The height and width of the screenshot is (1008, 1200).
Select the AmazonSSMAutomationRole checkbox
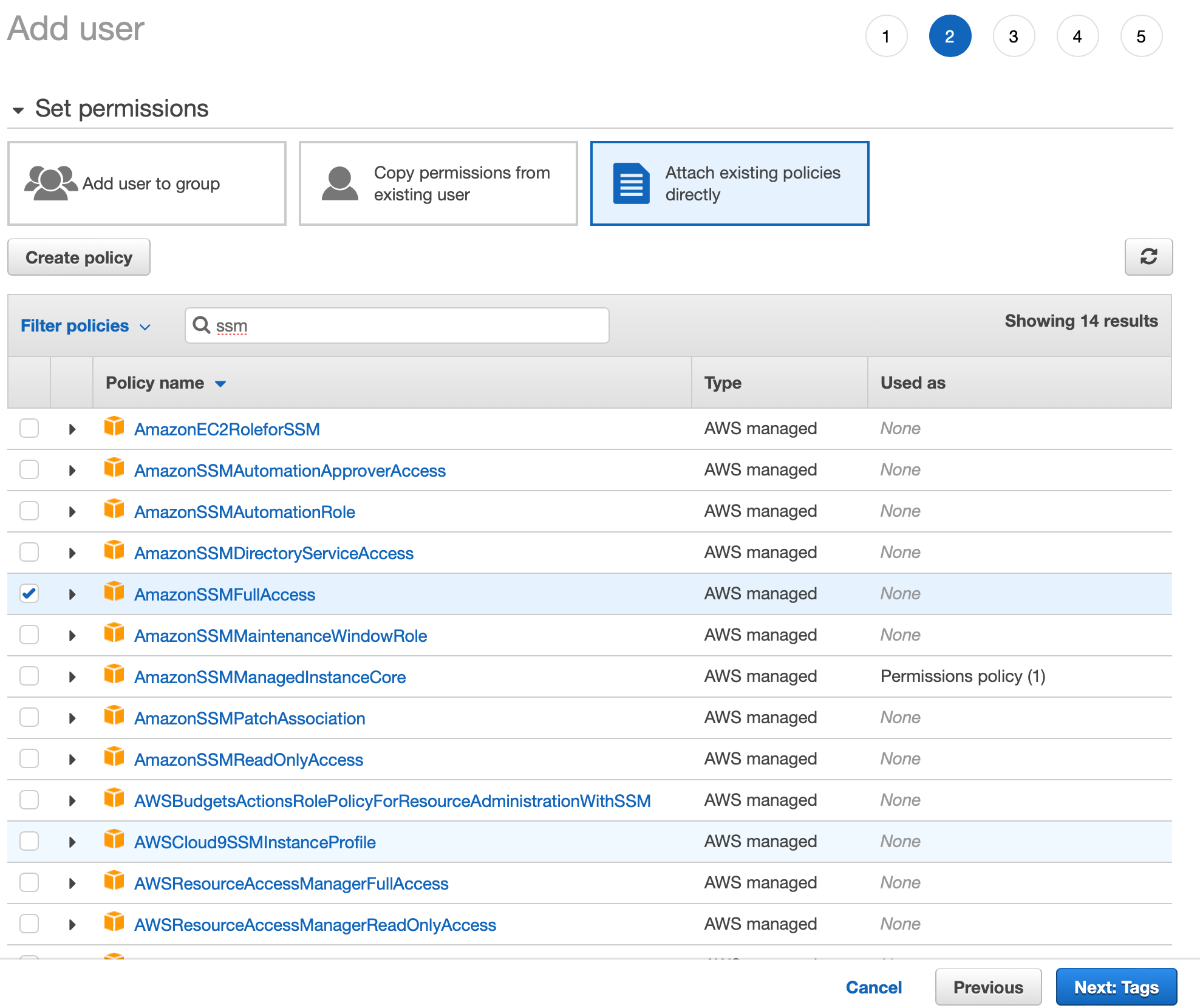pos(29,511)
